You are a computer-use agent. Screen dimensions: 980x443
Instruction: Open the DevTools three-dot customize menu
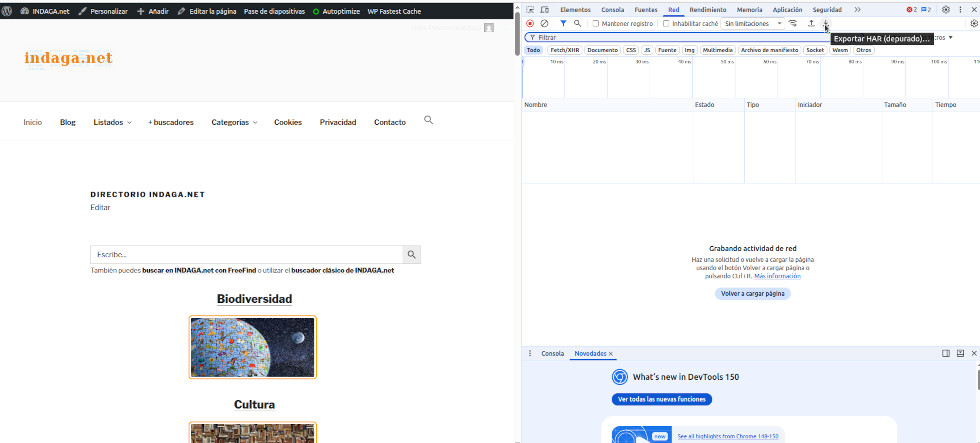click(x=960, y=10)
